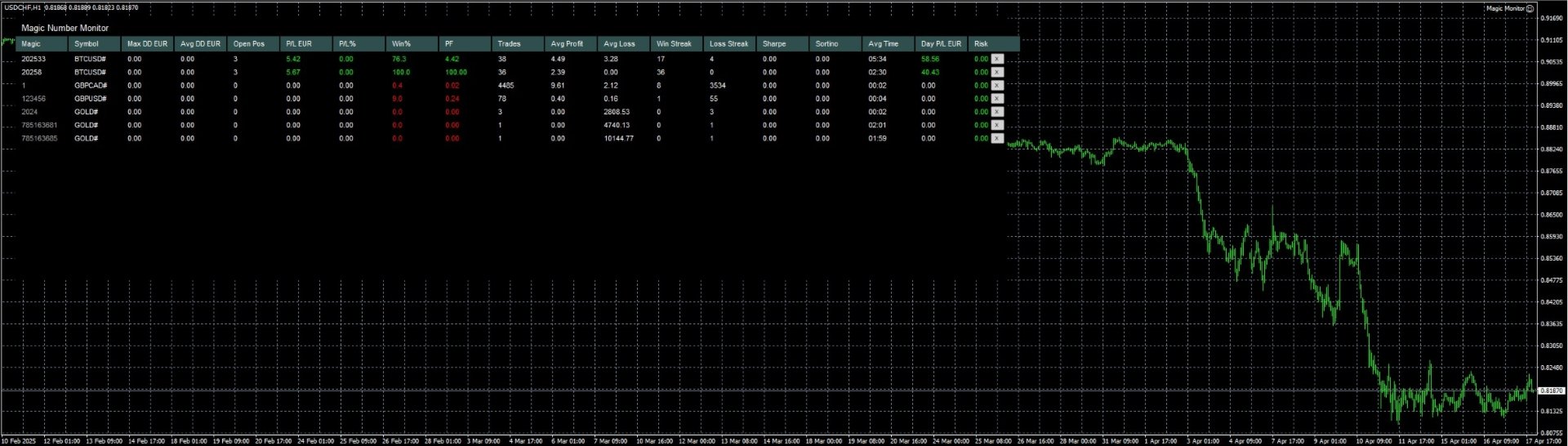Click the current price label 0.81870
Screen dimensions: 1568x446
pos(1551,390)
